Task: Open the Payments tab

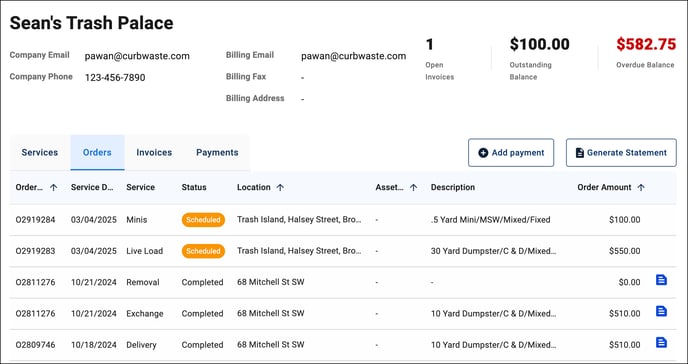Action: point(217,153)
